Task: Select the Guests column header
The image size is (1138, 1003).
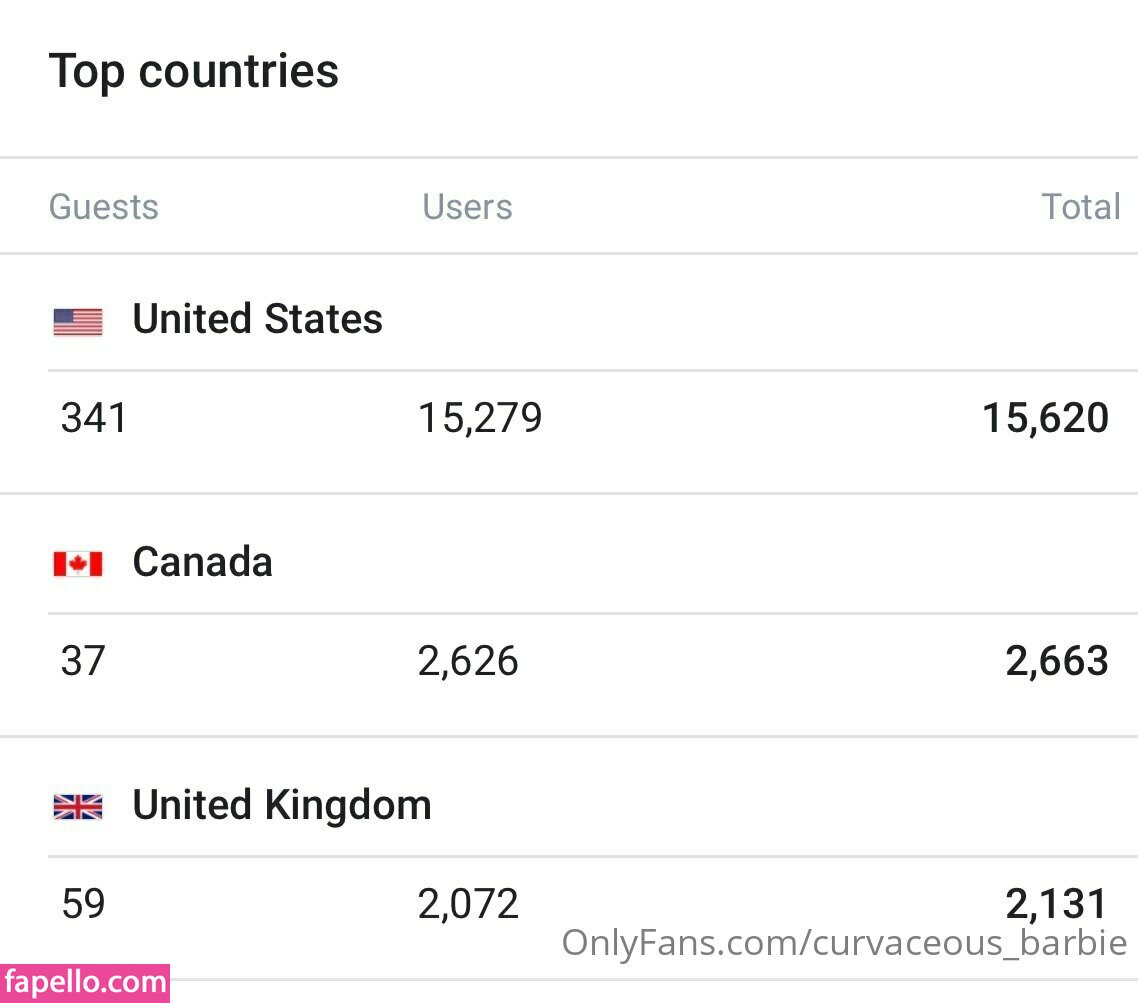Action: 104,207
